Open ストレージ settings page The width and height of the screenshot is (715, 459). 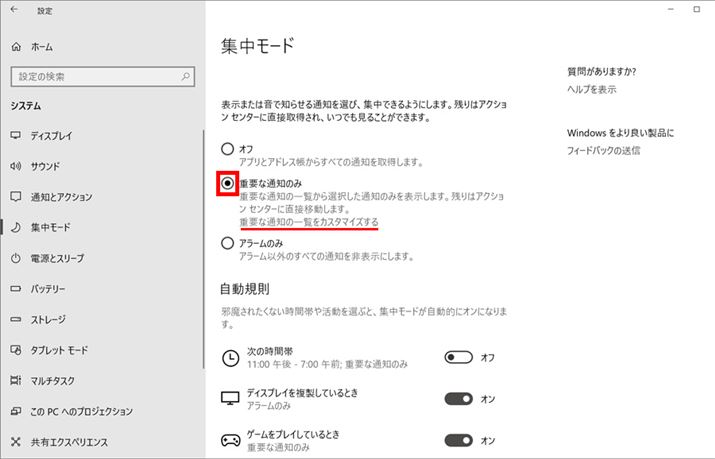[x=48, y=319]
